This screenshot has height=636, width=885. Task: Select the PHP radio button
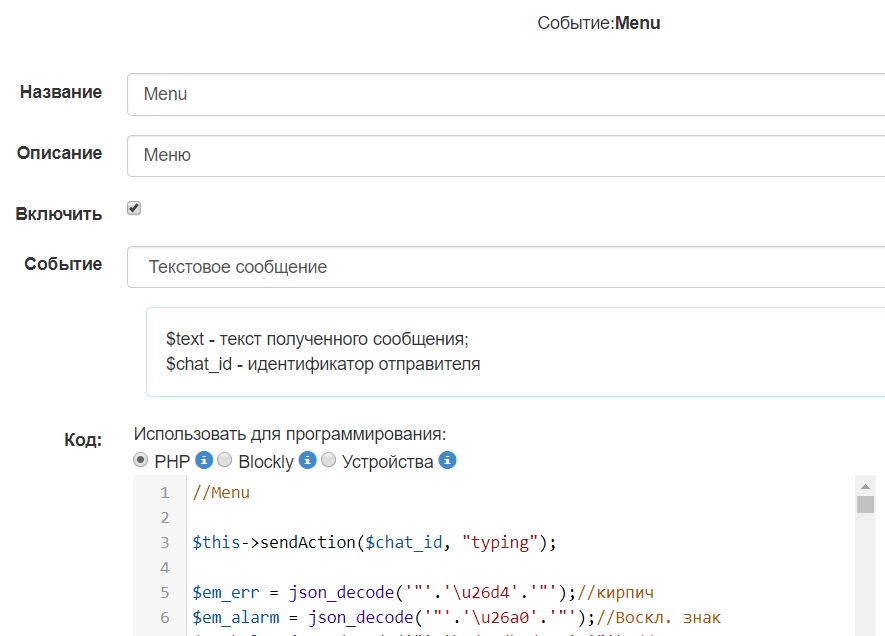point(141,460)
